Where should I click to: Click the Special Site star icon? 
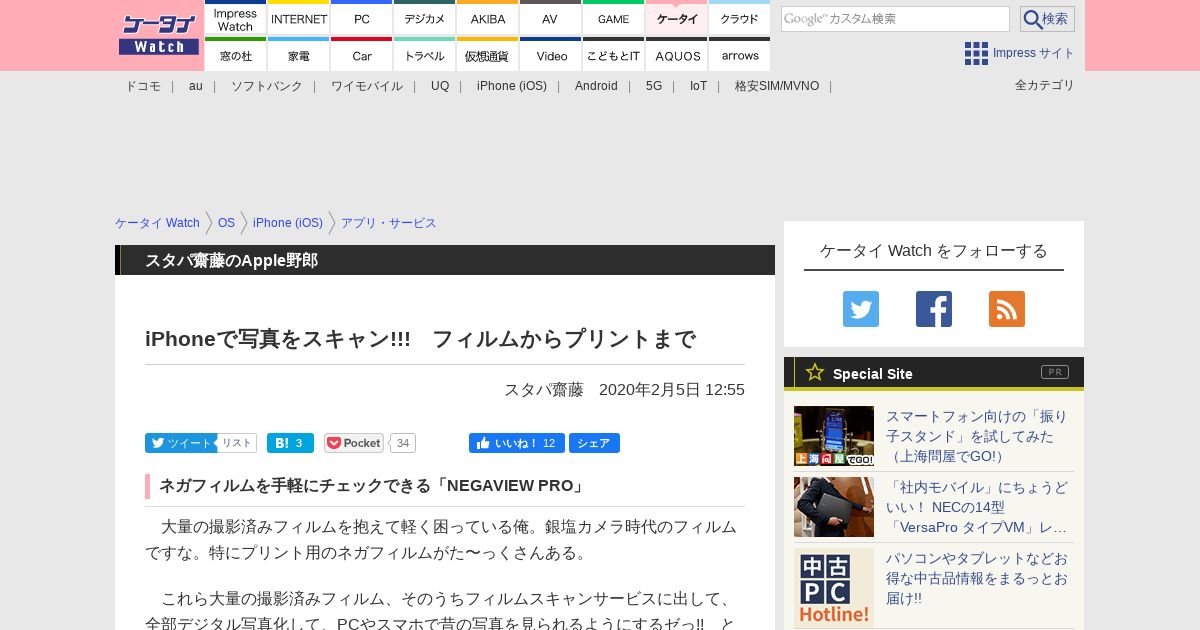tap(815, 372)
